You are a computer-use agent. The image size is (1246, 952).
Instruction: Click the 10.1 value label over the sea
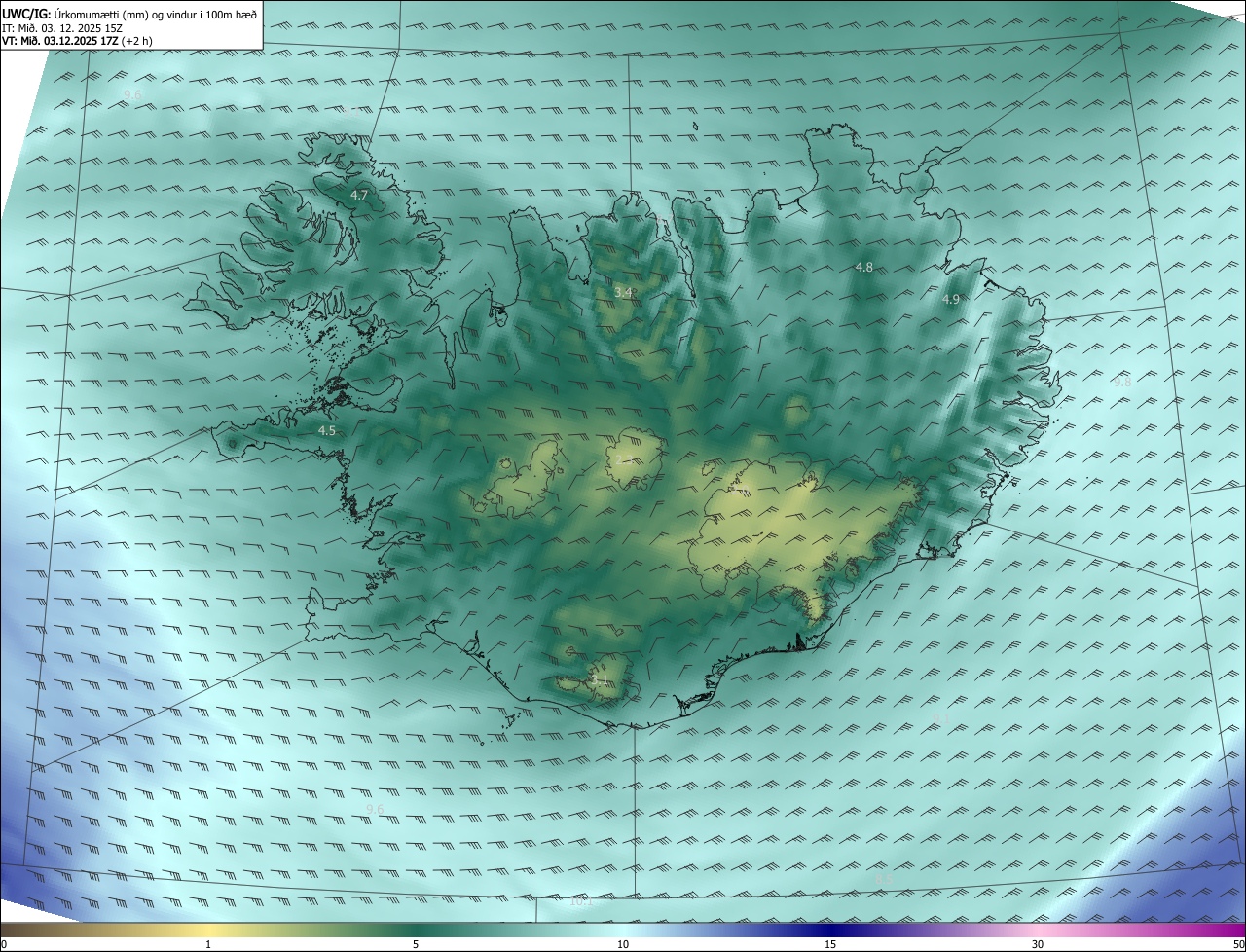(581, 902)
